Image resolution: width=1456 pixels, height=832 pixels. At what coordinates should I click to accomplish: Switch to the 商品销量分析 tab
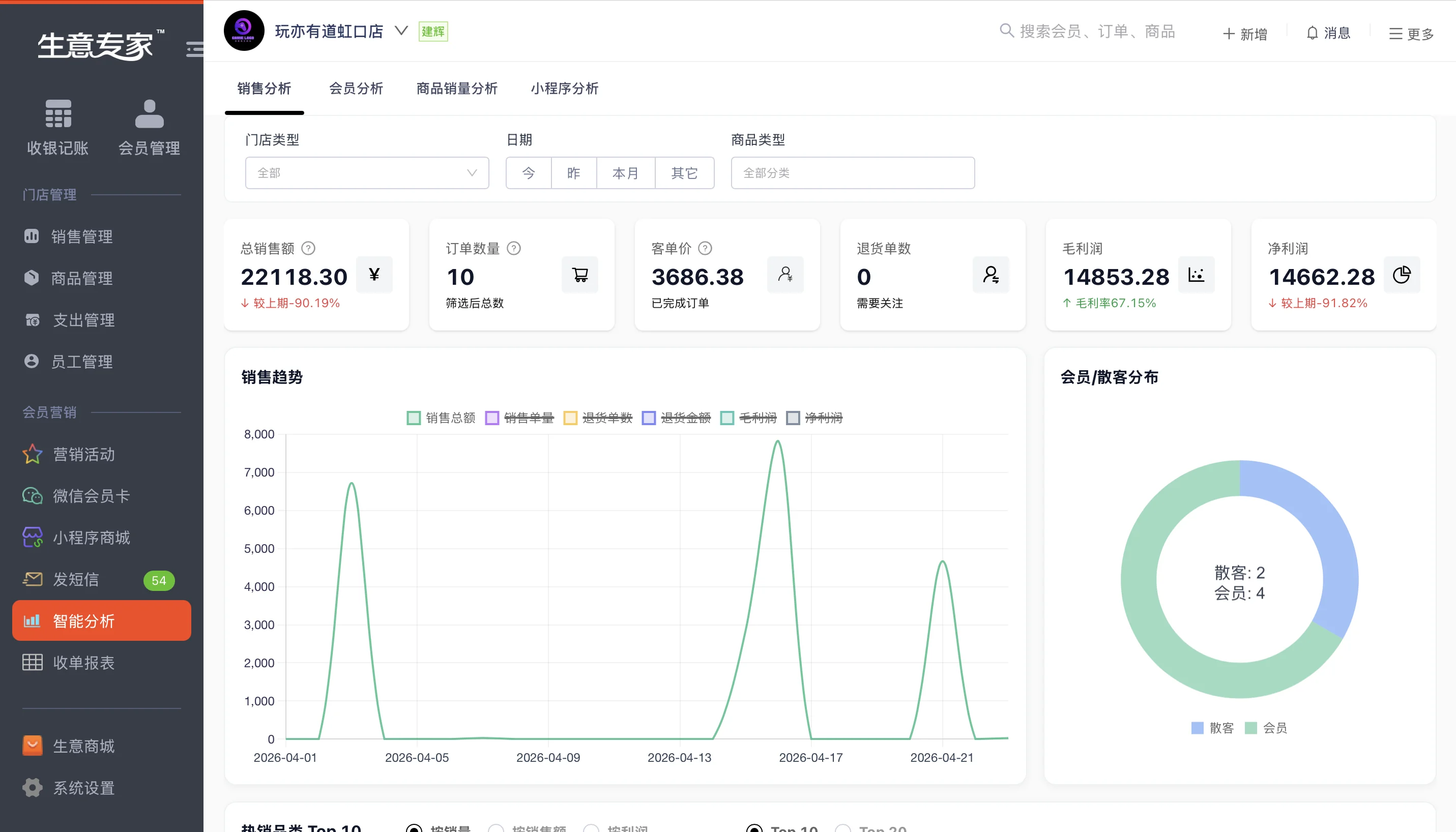coord(457,88)
